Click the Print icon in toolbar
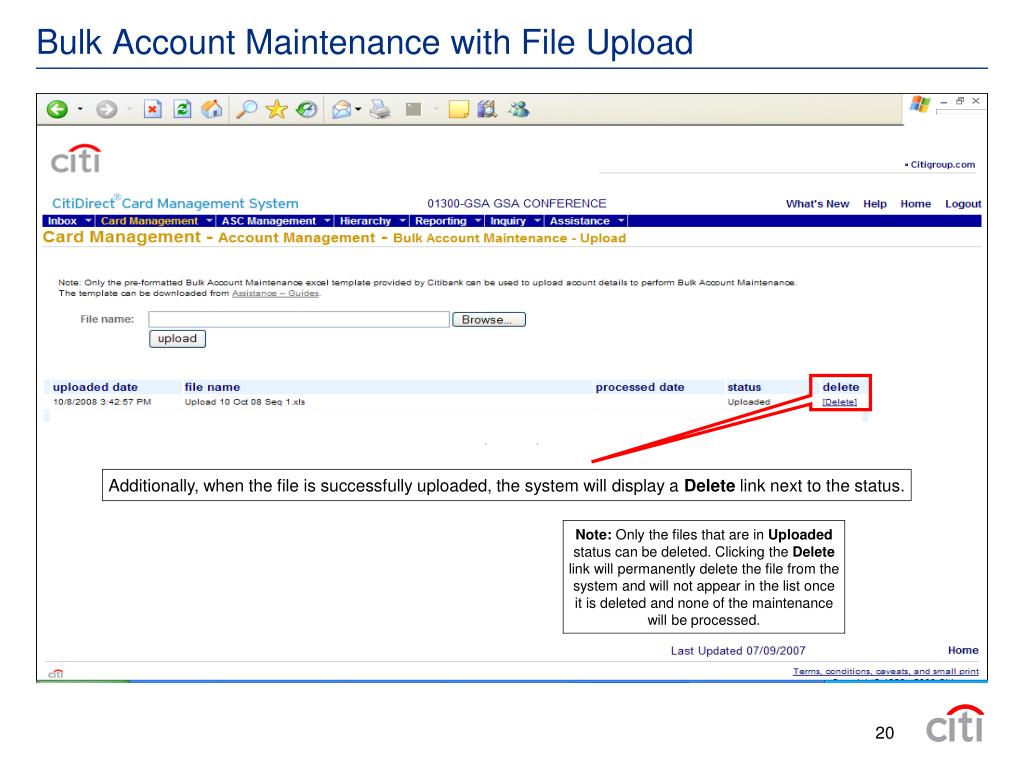 [x=380, y=109]
